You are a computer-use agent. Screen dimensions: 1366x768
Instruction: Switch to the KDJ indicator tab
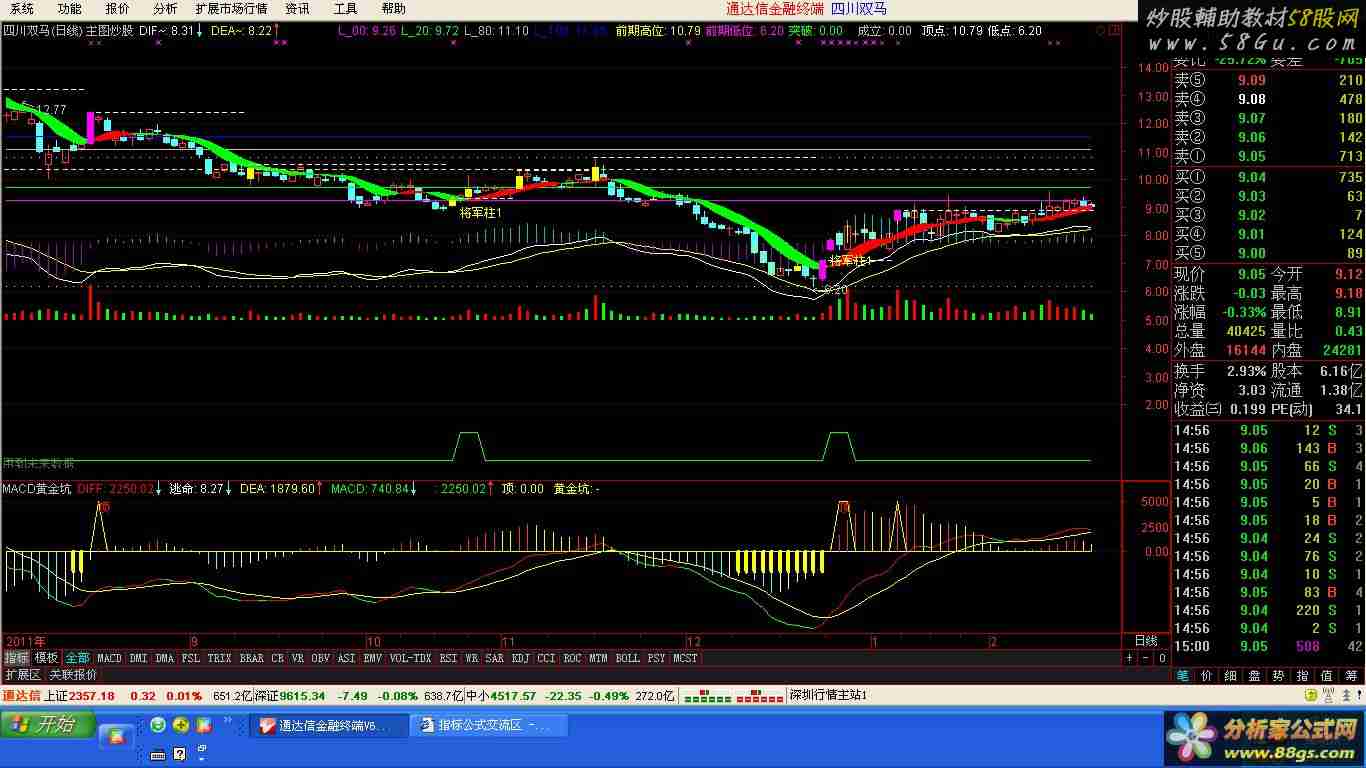[x=521, y=658]
